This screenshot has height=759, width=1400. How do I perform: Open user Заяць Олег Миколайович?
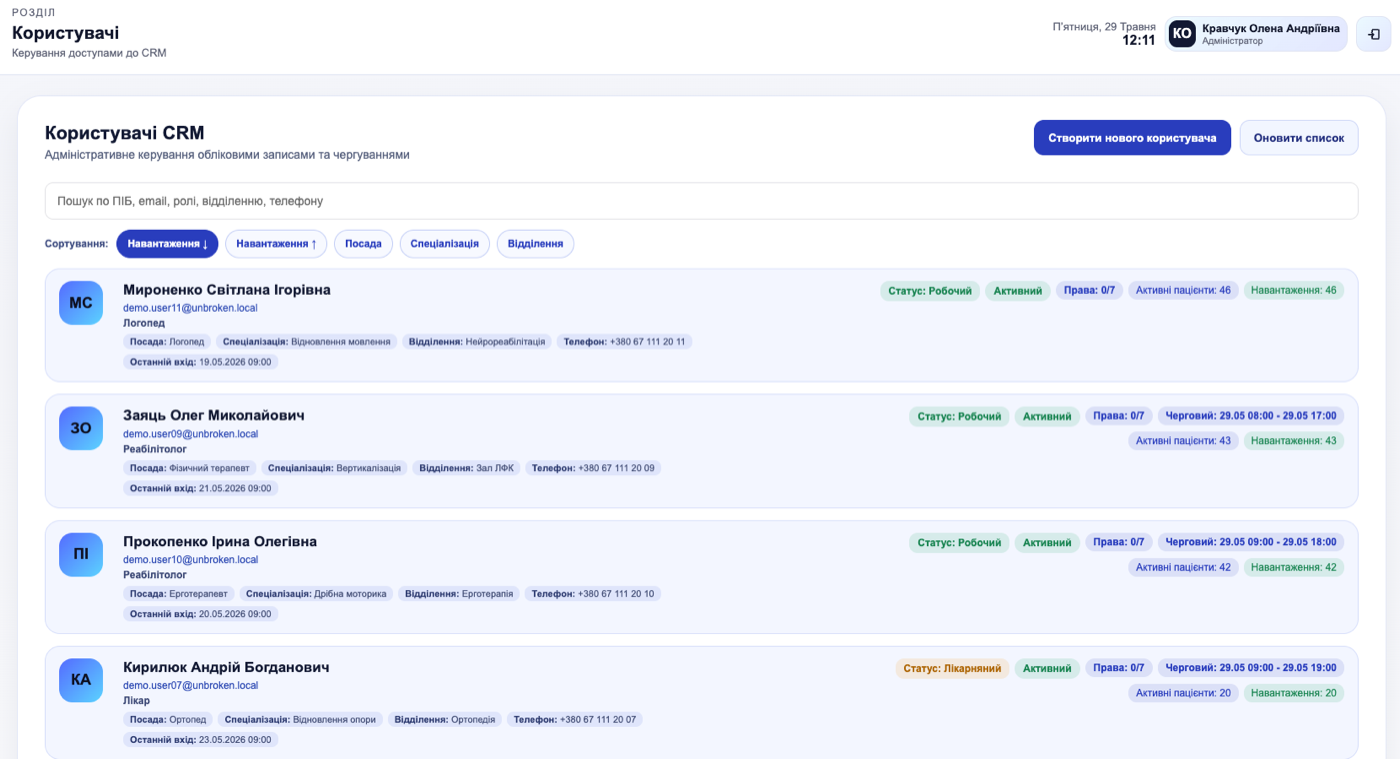point(214,415)
